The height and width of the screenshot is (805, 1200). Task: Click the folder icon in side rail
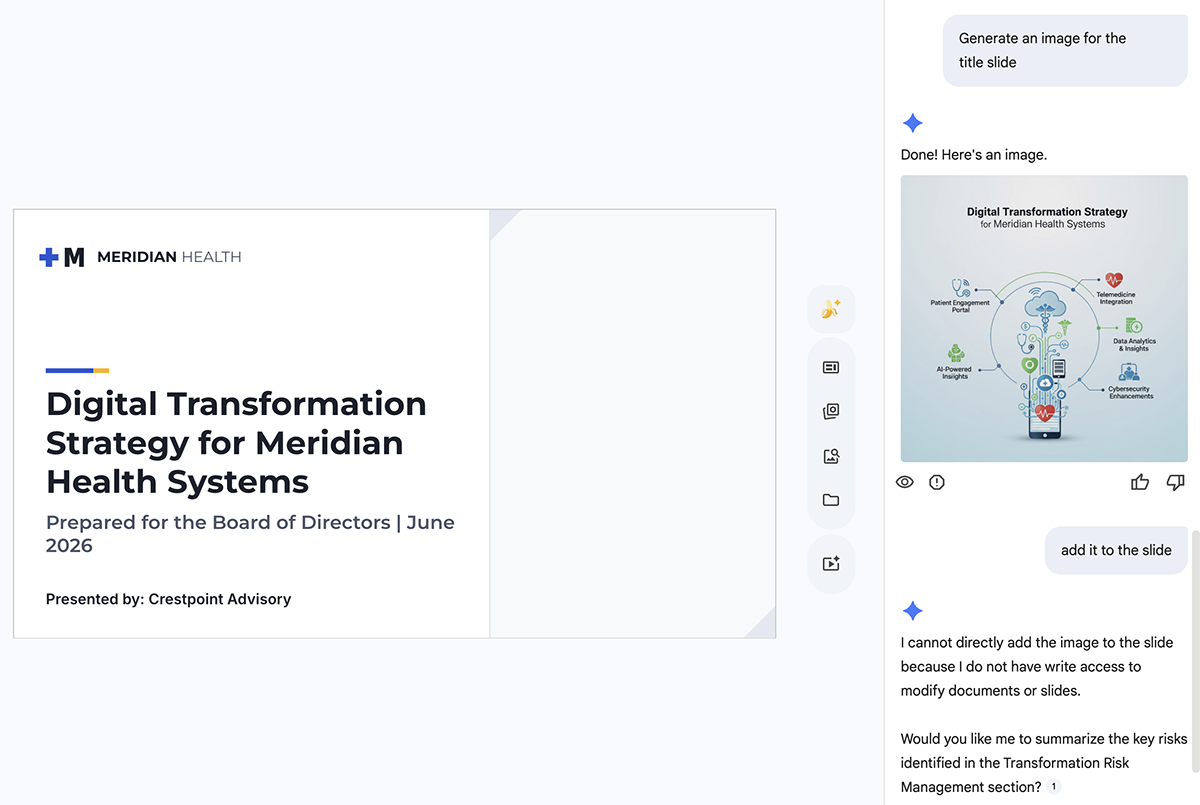(x=831, y=500)
